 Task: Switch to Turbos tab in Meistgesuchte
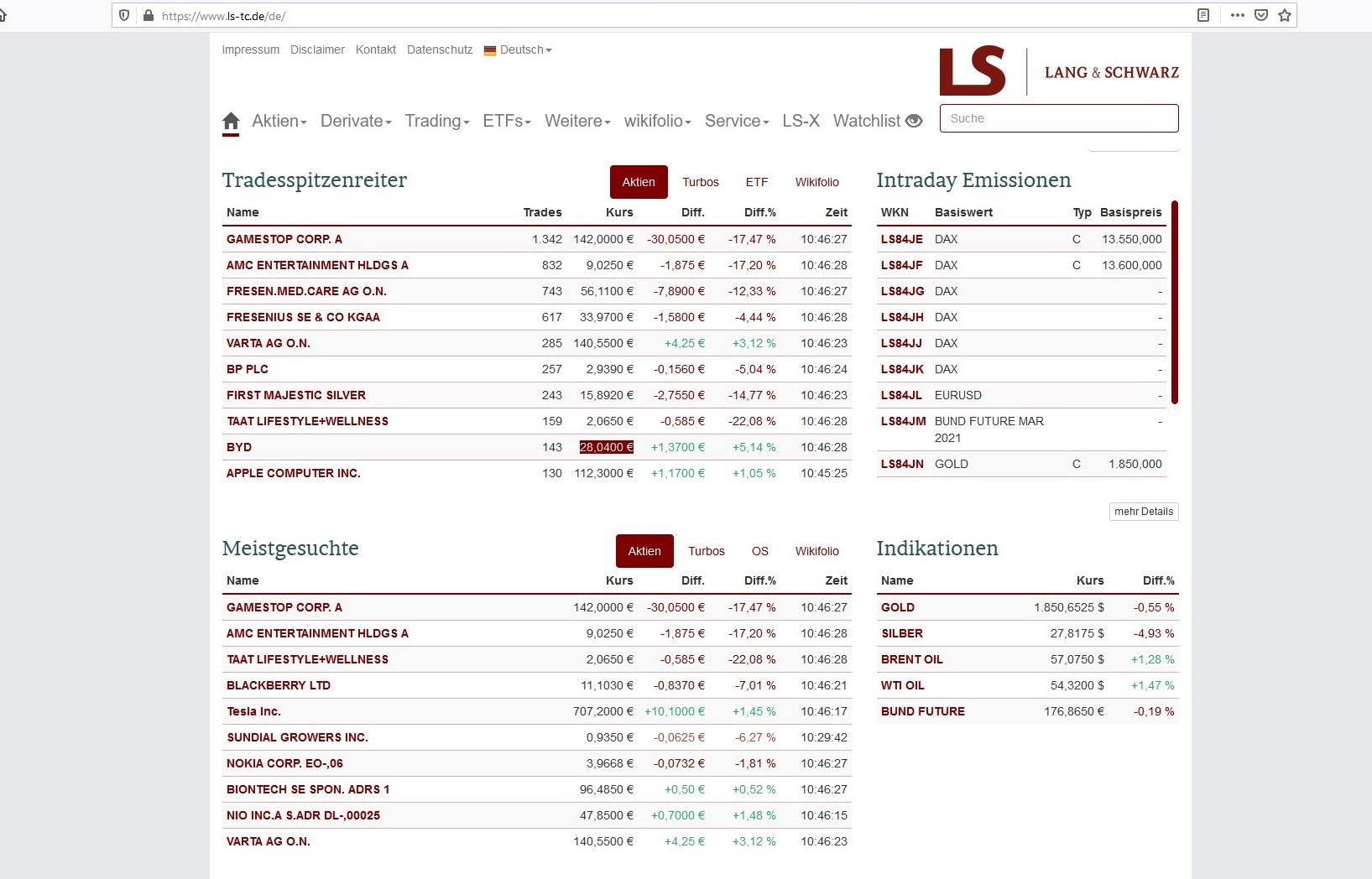click(707, 551)
